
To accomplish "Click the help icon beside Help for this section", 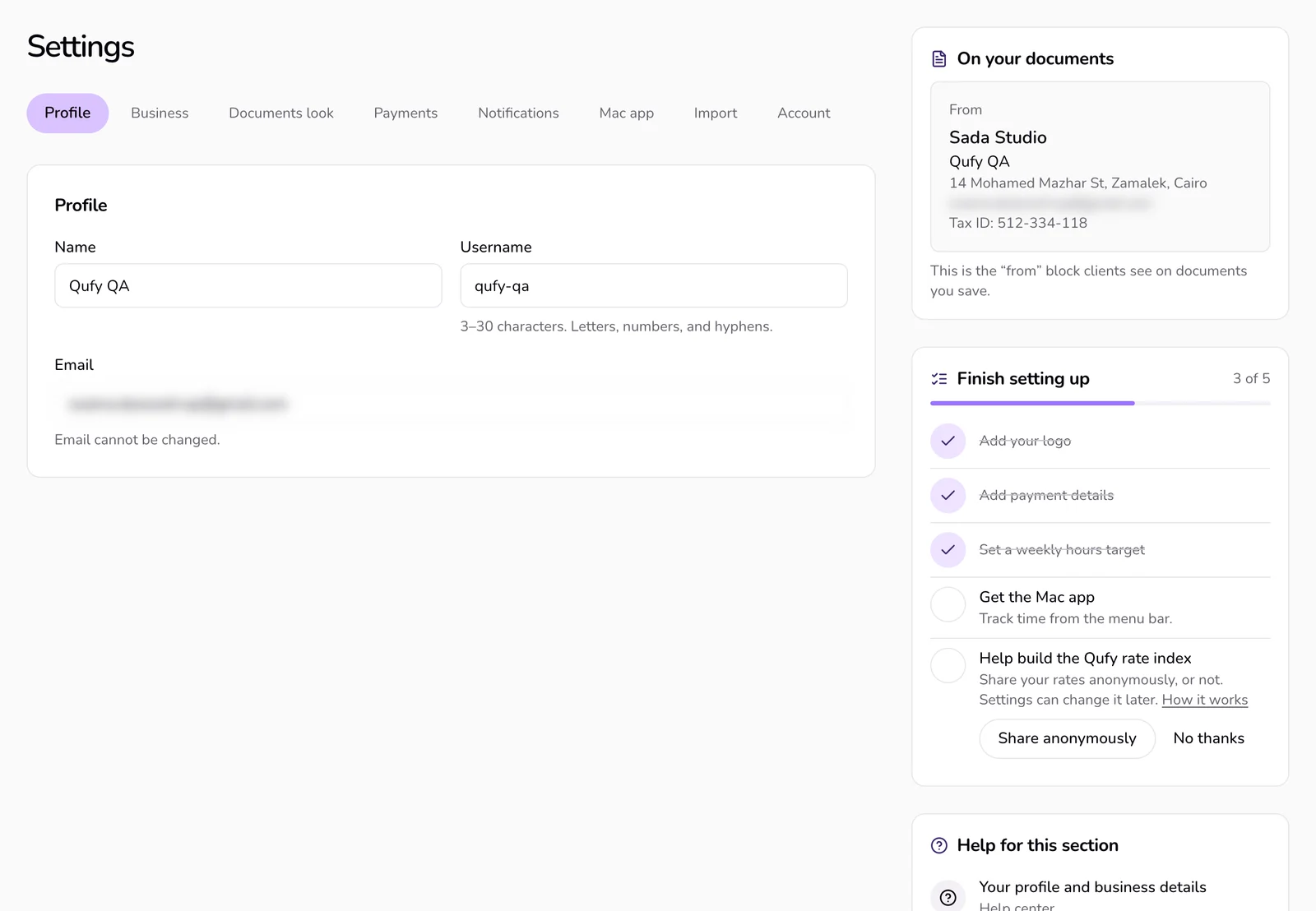I will (938, 845).
